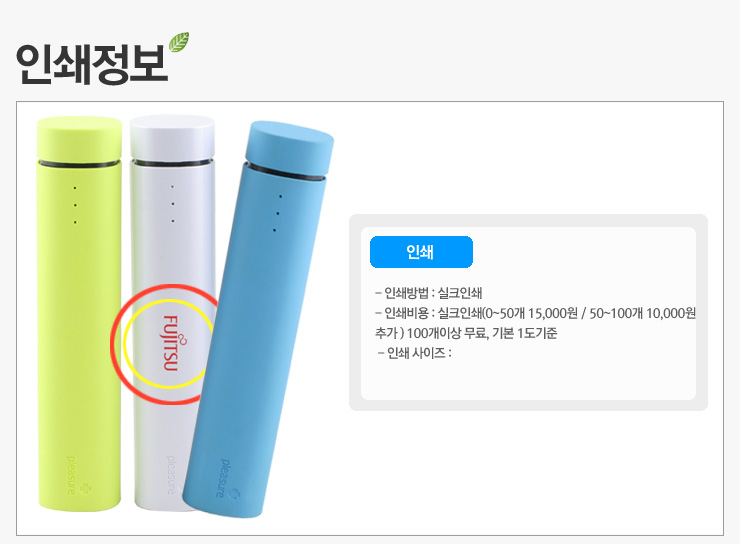Click the 인쇄정보 heading text
The height and width of the screenshot is (544, 740).
coord(92,64)
